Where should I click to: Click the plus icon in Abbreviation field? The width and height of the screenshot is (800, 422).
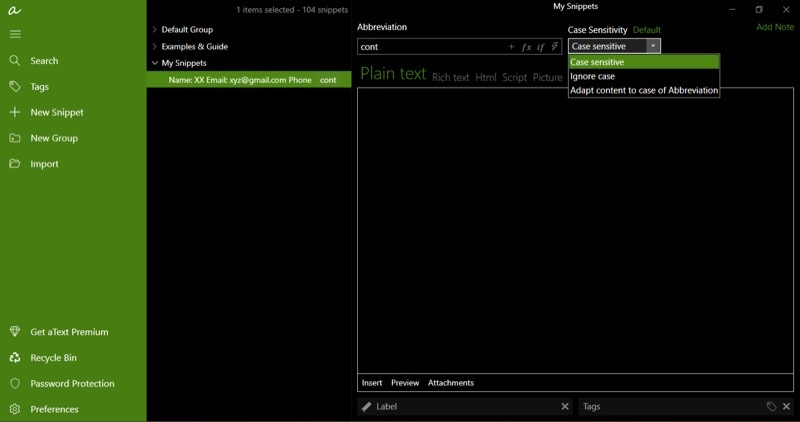pos(511,46)
